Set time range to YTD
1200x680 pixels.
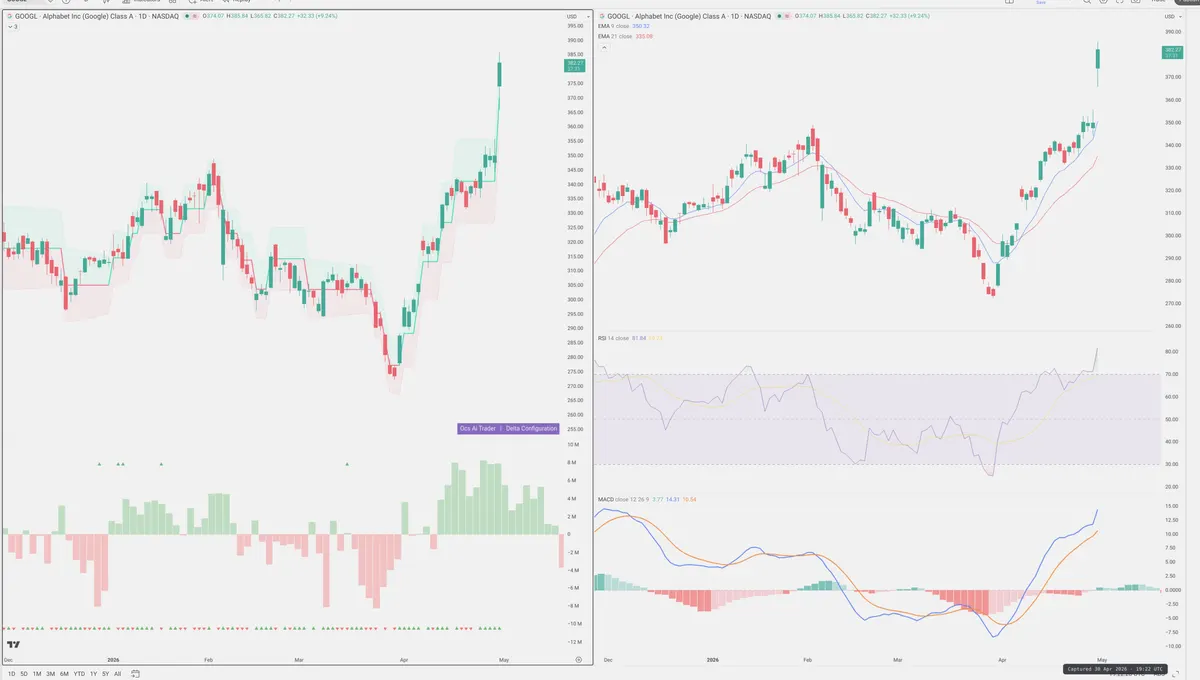click(79, 674)
